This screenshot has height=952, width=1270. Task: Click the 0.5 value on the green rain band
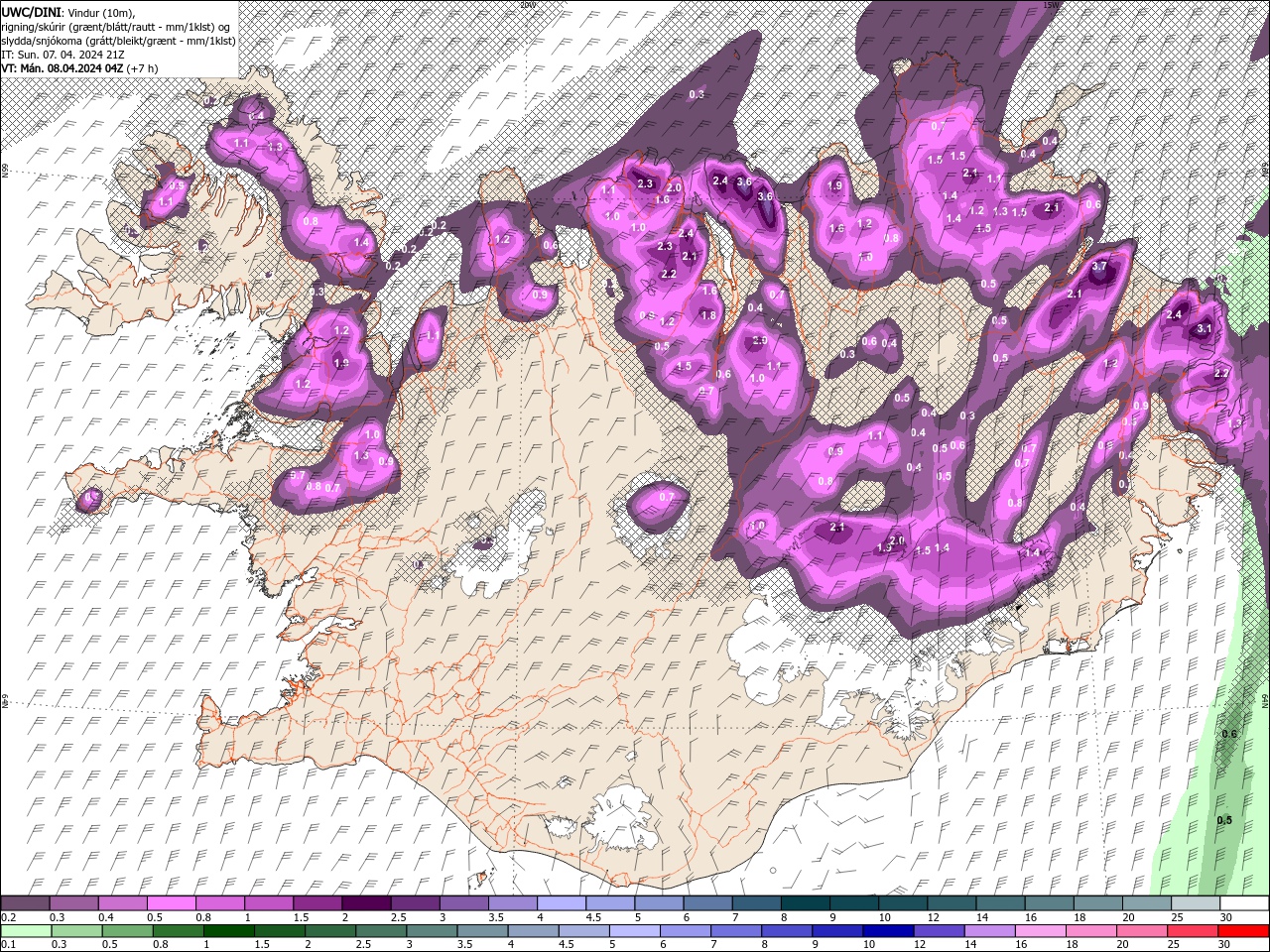pos(1224,820)
